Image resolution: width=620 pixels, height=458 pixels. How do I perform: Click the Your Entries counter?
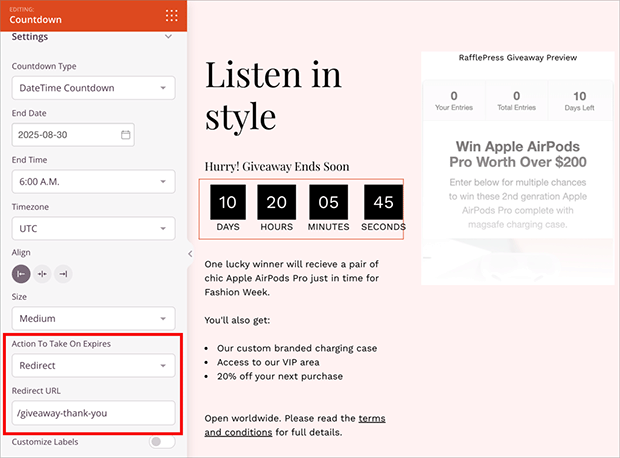point(454,101)
